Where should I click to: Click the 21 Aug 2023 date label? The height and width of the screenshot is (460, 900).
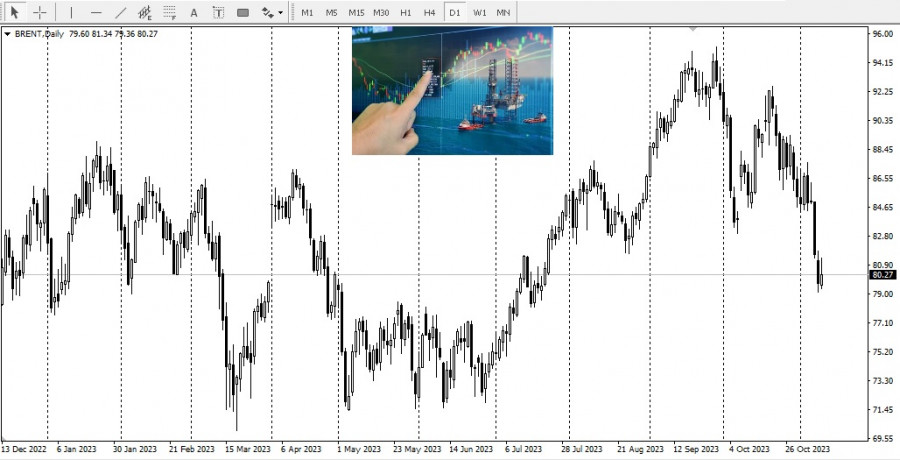pos(640,449)
